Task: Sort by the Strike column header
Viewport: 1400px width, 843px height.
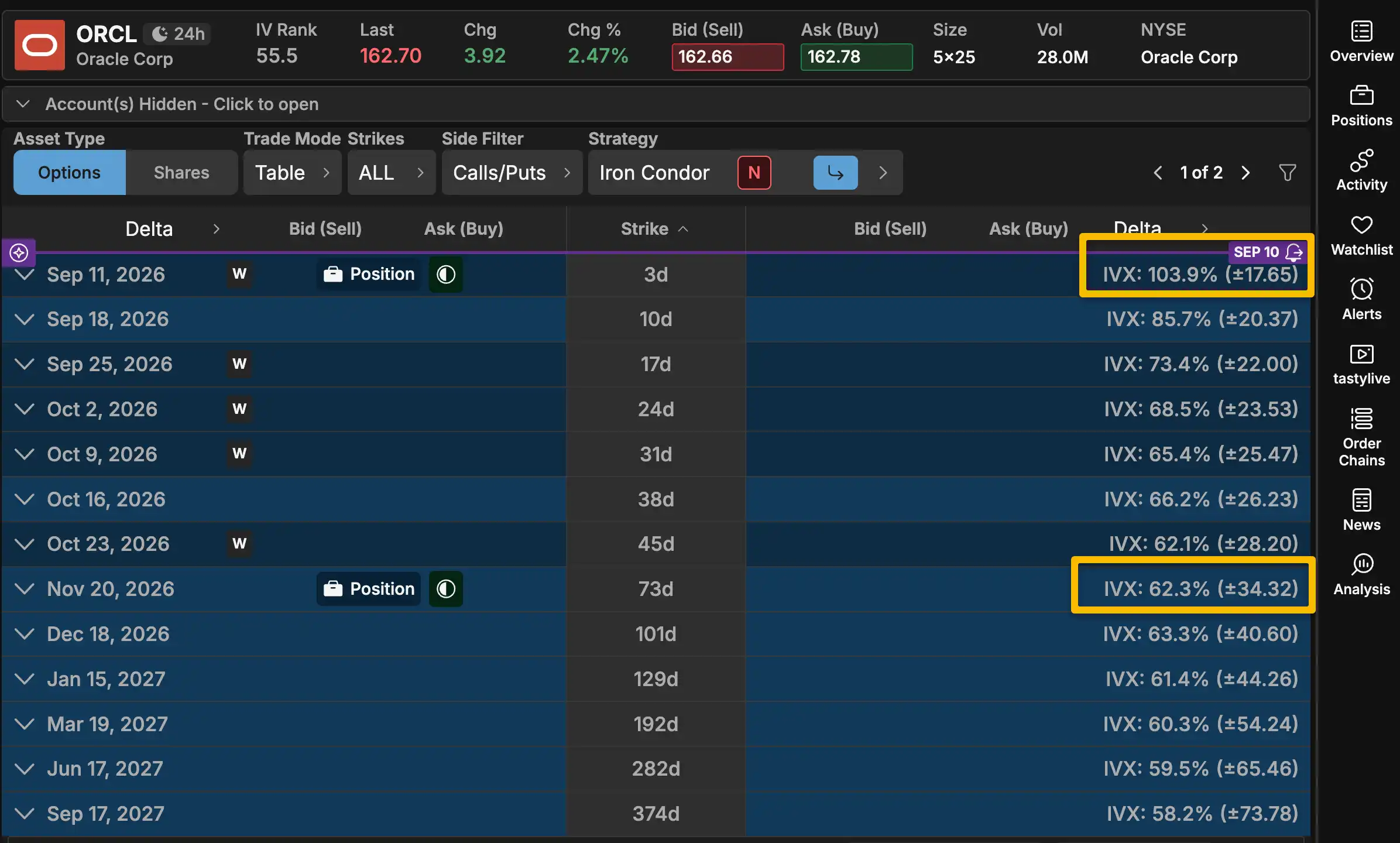Action: coord(655,228)
